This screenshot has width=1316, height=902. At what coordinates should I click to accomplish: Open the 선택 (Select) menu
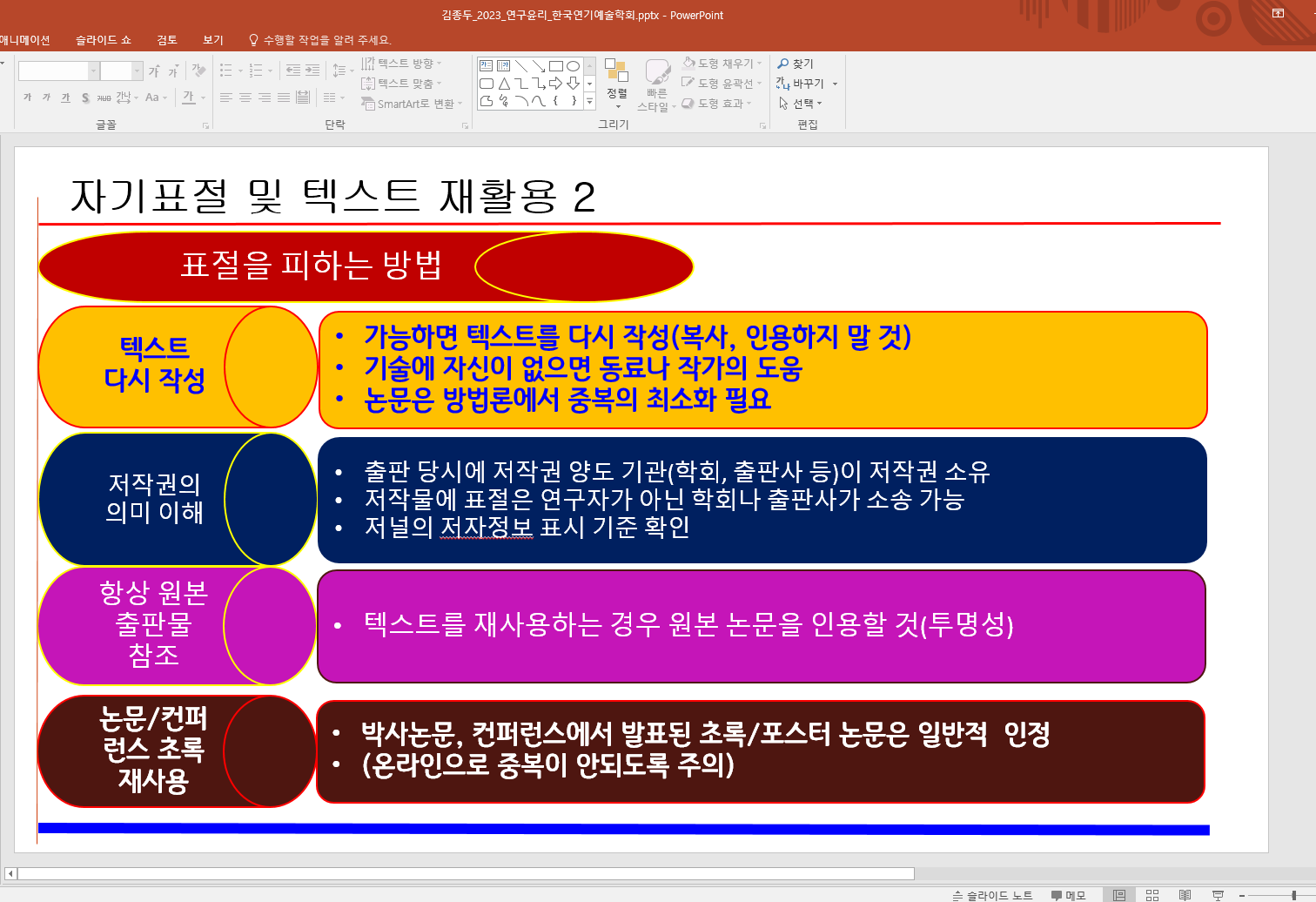click(x=799, y=104)
